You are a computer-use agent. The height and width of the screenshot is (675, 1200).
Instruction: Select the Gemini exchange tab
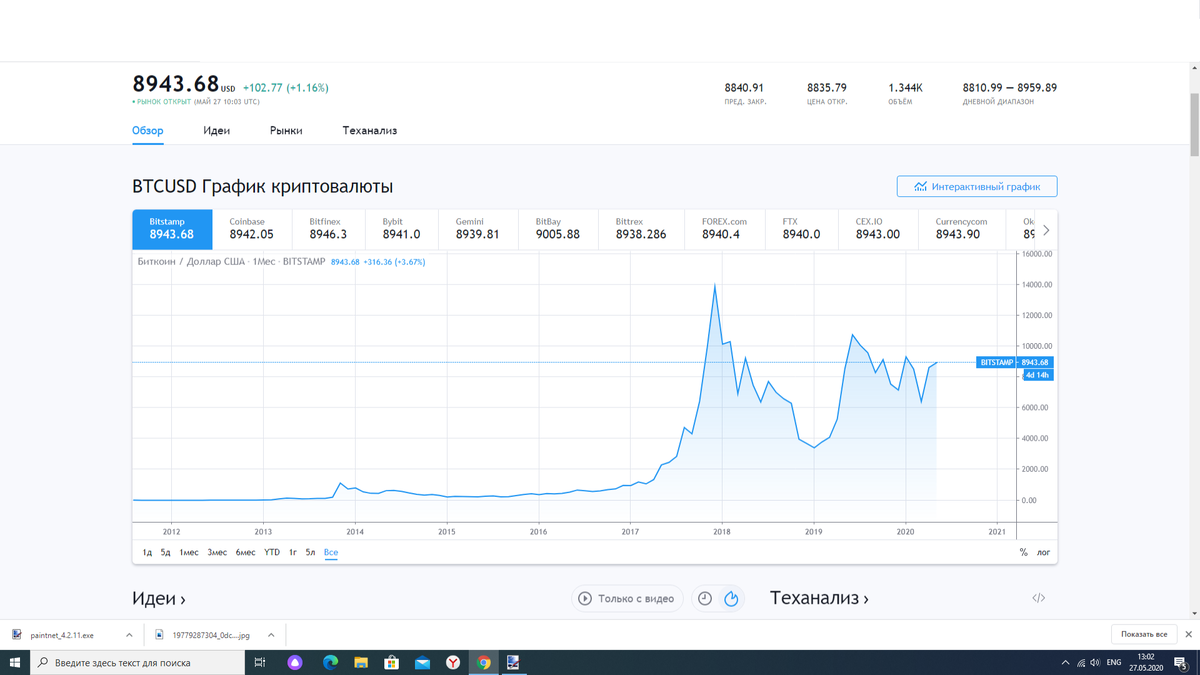point(477,229)
